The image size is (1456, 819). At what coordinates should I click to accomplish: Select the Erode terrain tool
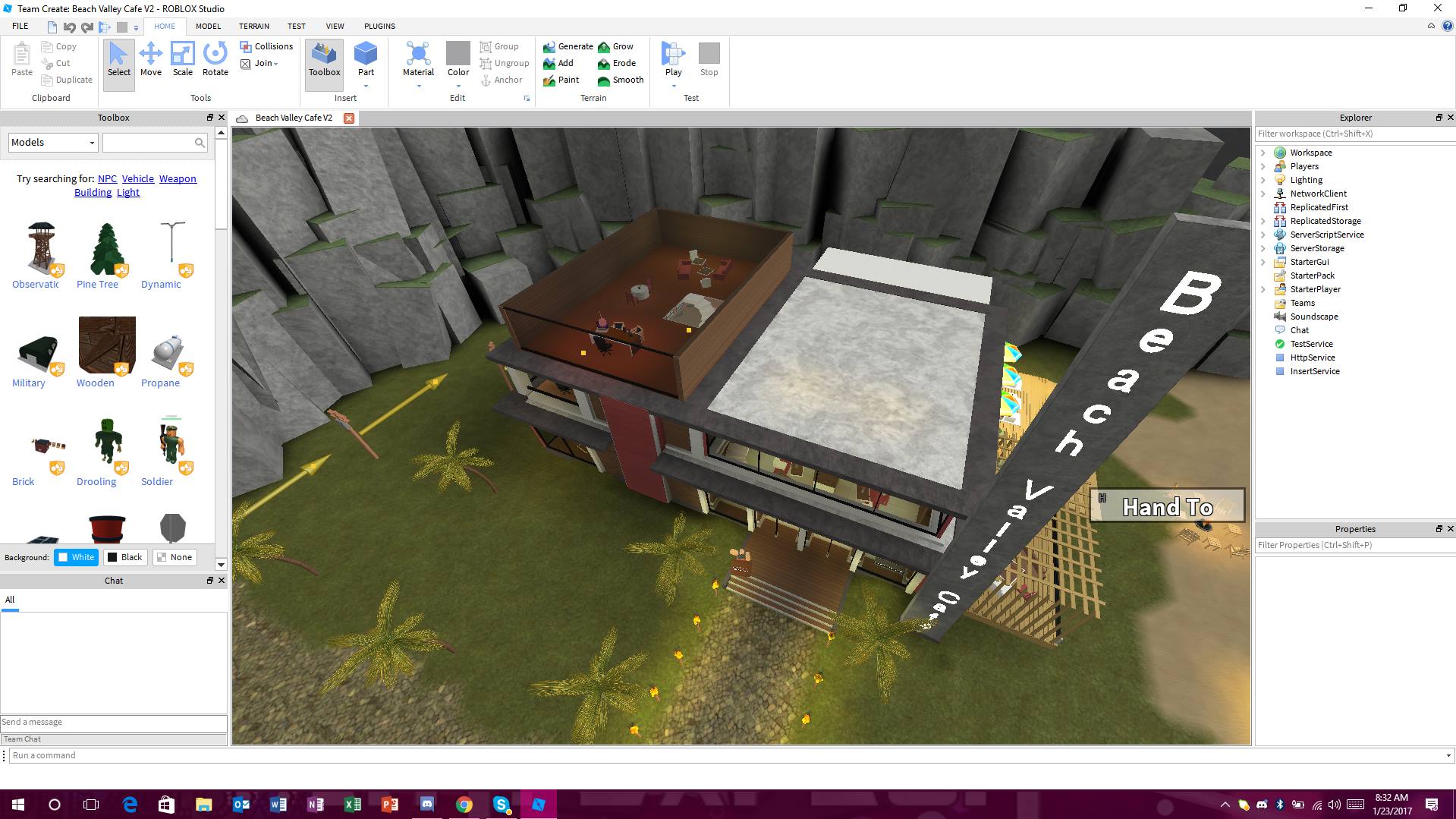click(x=617, y=63)
